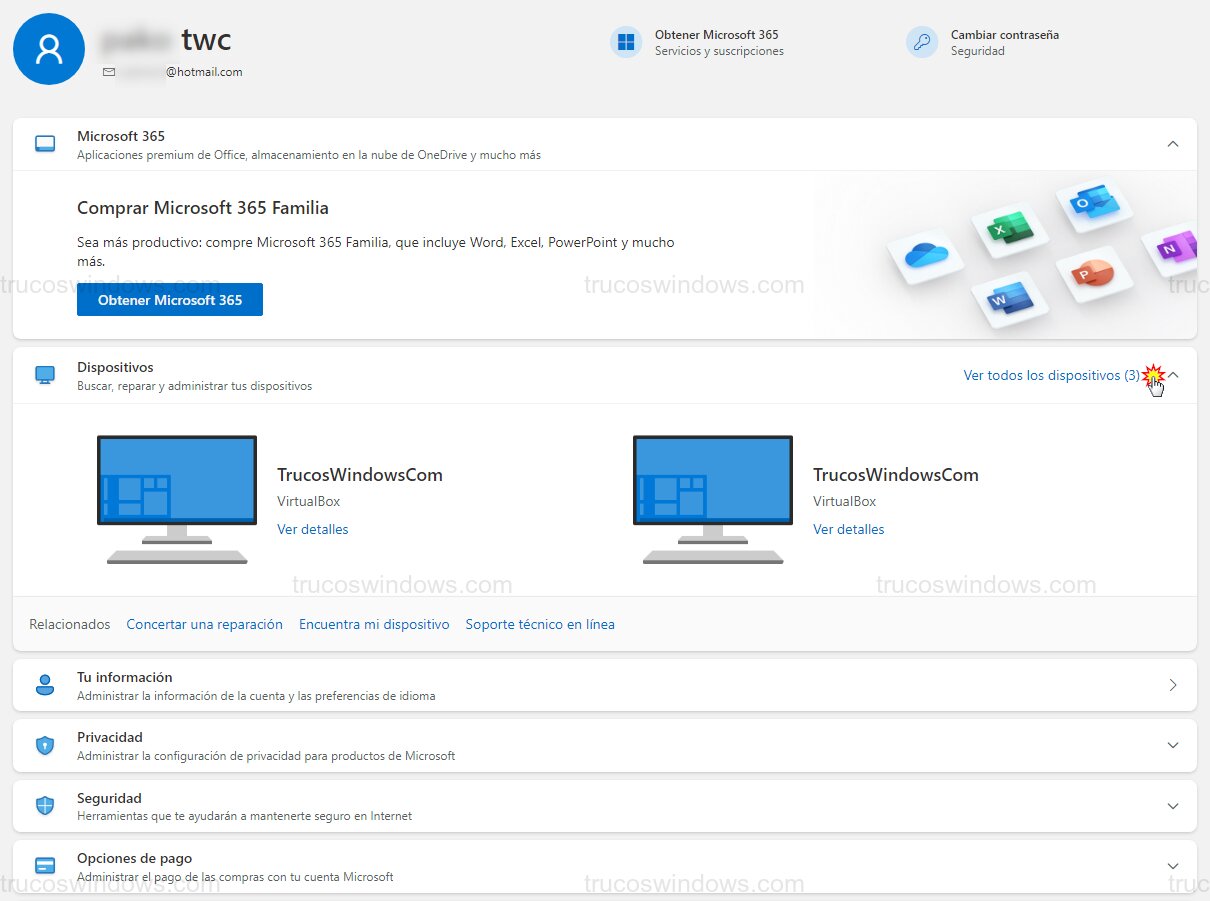Click the Obtener Microsoft 365 button
Viewport: 1210px width, 901px height.
(x=169, y=299)
